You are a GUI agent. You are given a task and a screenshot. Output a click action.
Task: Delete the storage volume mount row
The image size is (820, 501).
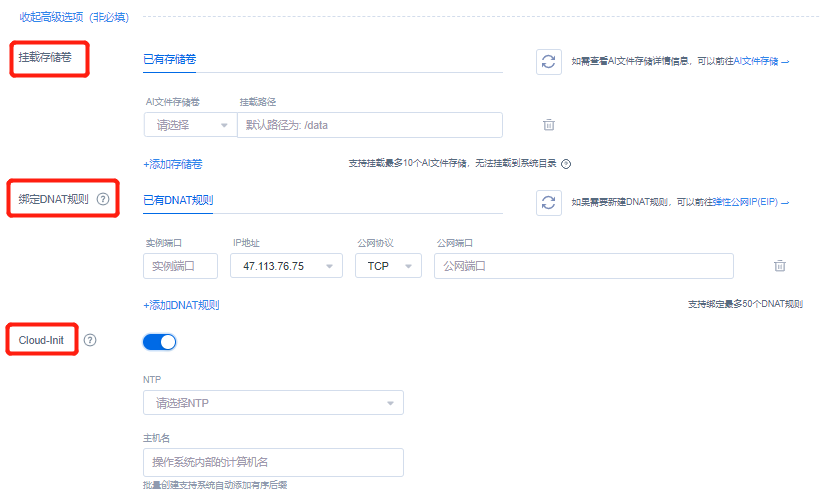click(548, 125)
